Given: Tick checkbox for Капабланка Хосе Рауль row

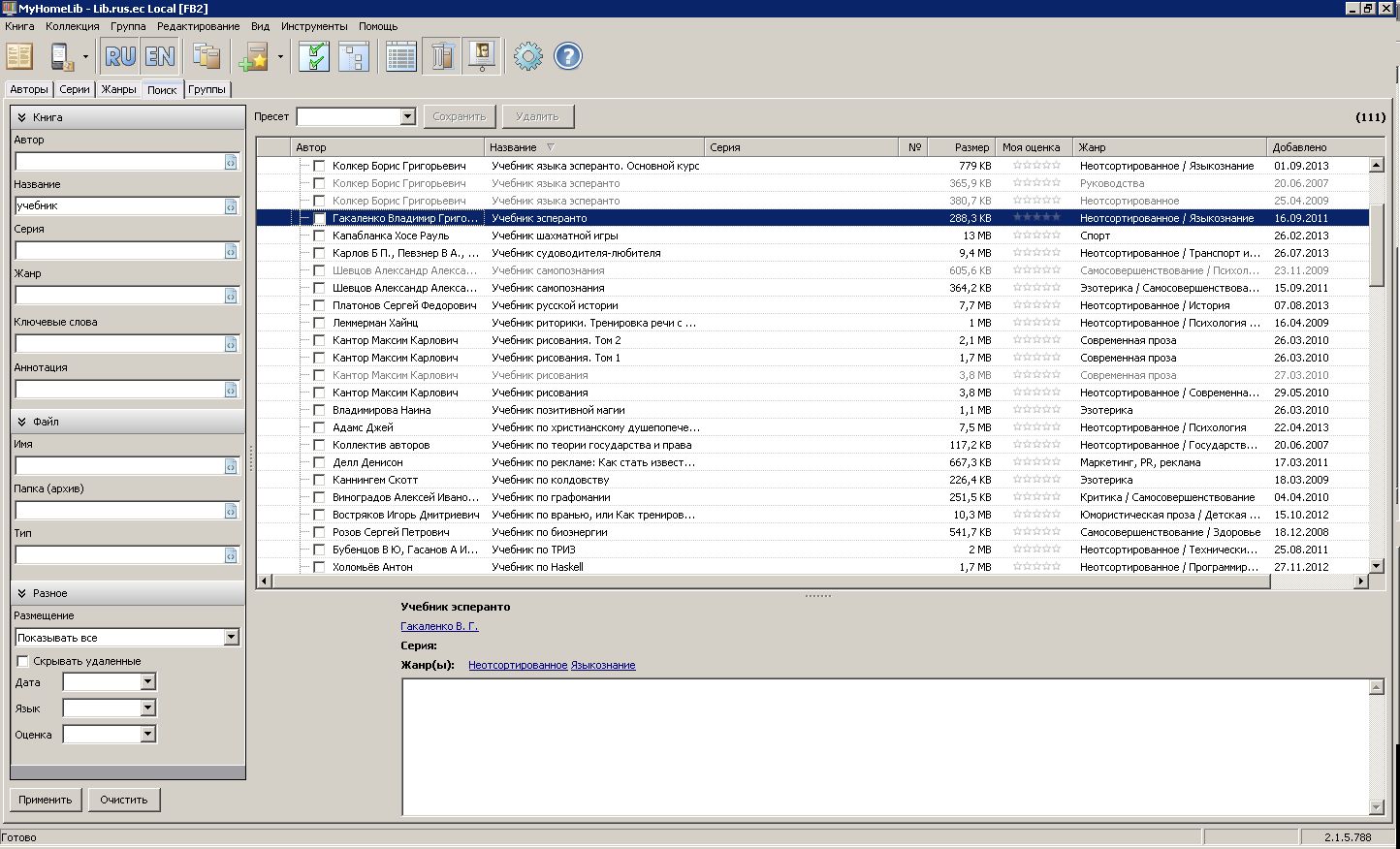Looking at the screenshot, I should tap(319, 236).
